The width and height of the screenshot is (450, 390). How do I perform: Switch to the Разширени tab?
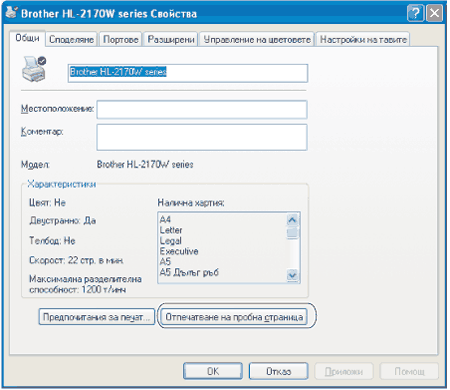pos(171,40)
